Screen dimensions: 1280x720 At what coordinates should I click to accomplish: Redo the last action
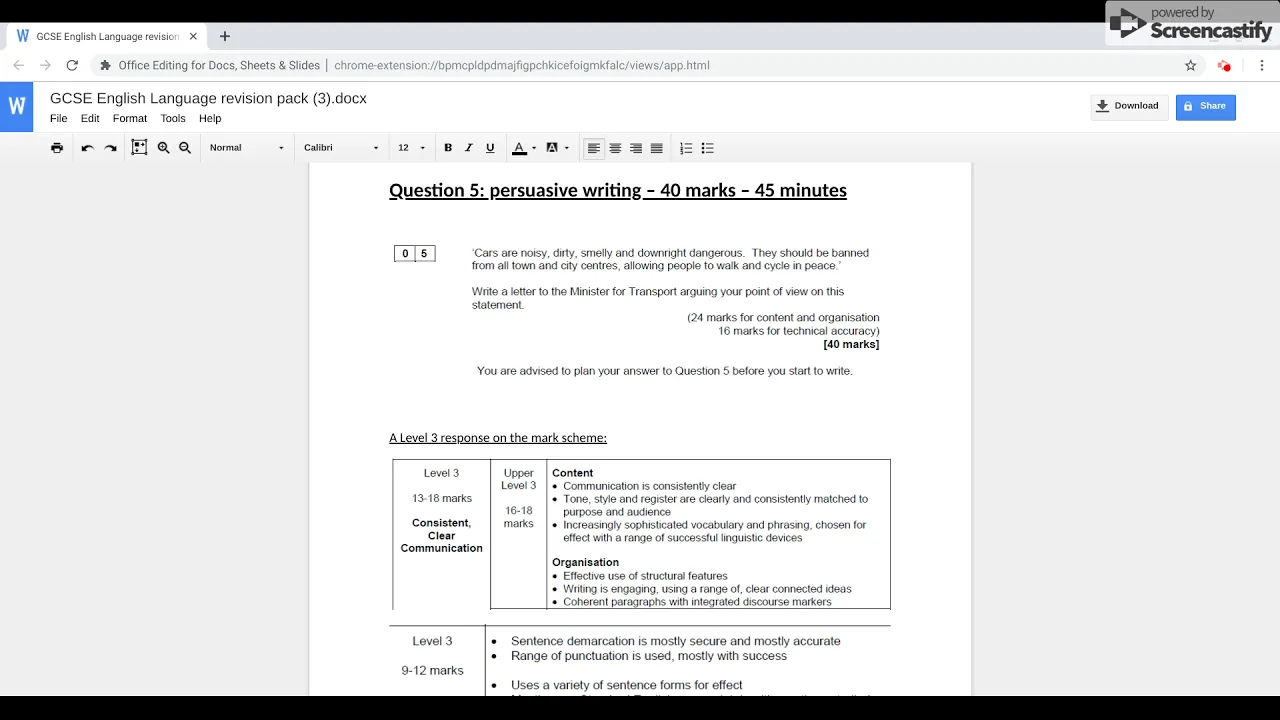111,148
